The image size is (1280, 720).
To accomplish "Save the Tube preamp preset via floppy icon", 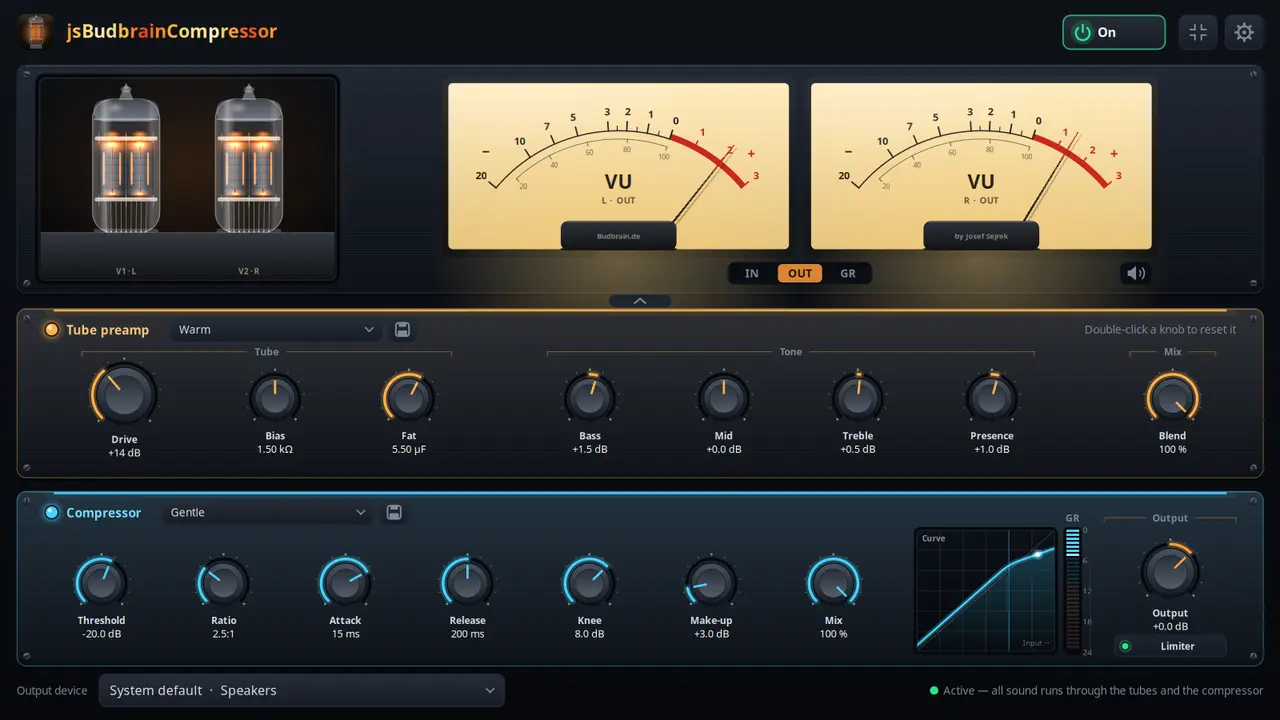I will click(x=402, y=330).
